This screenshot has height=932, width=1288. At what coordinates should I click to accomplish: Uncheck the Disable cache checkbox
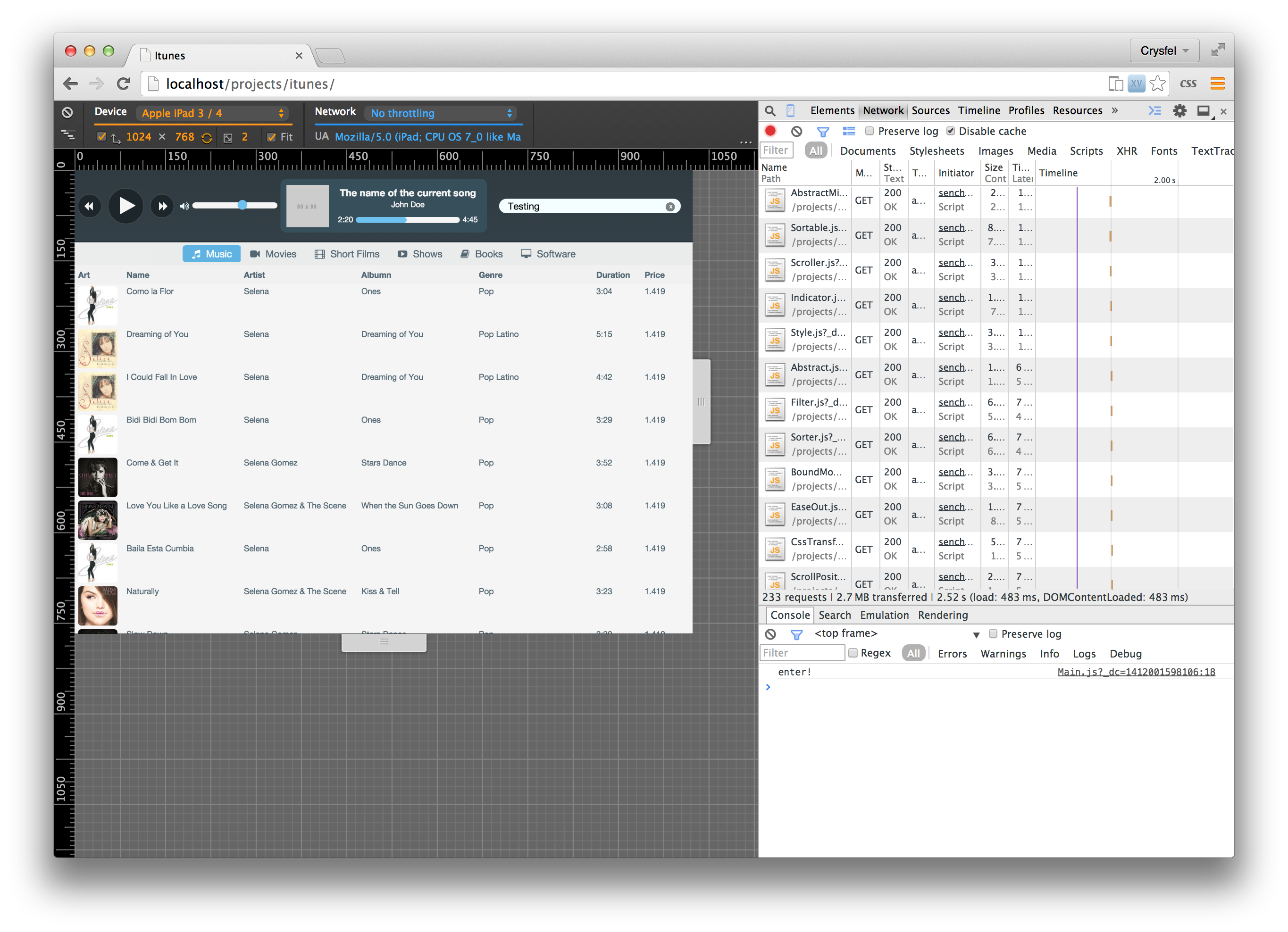pyautogui.click(x=950, y=131)
